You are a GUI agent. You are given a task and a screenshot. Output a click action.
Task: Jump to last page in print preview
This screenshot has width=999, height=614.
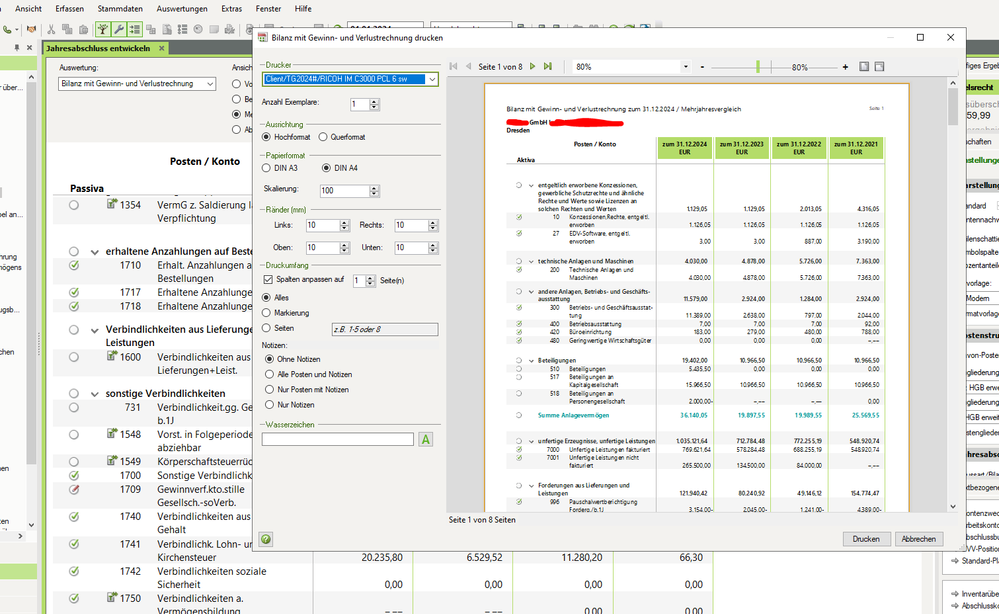(x=548, y=66)
